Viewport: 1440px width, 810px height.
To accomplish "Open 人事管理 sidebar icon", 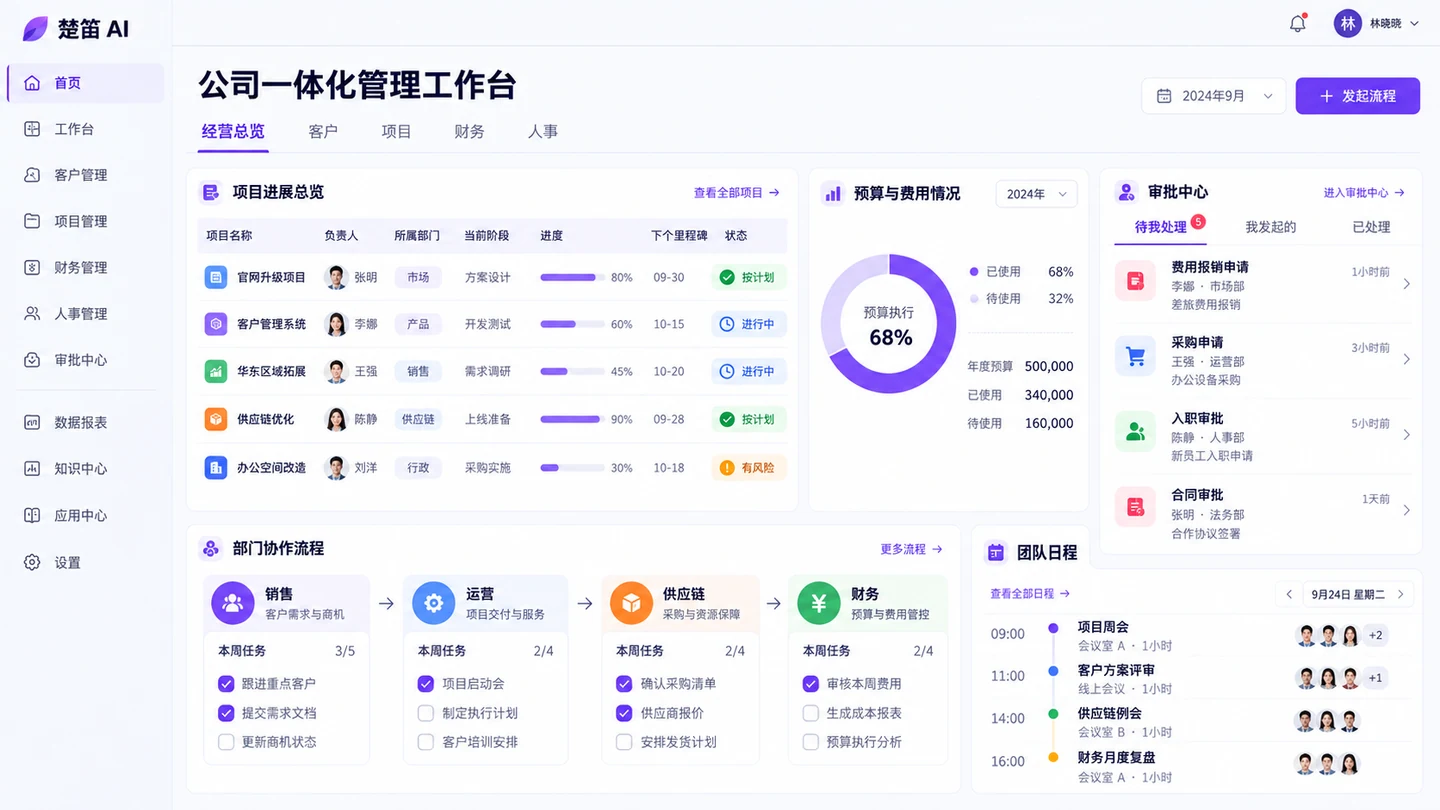I will click(32, 313).
